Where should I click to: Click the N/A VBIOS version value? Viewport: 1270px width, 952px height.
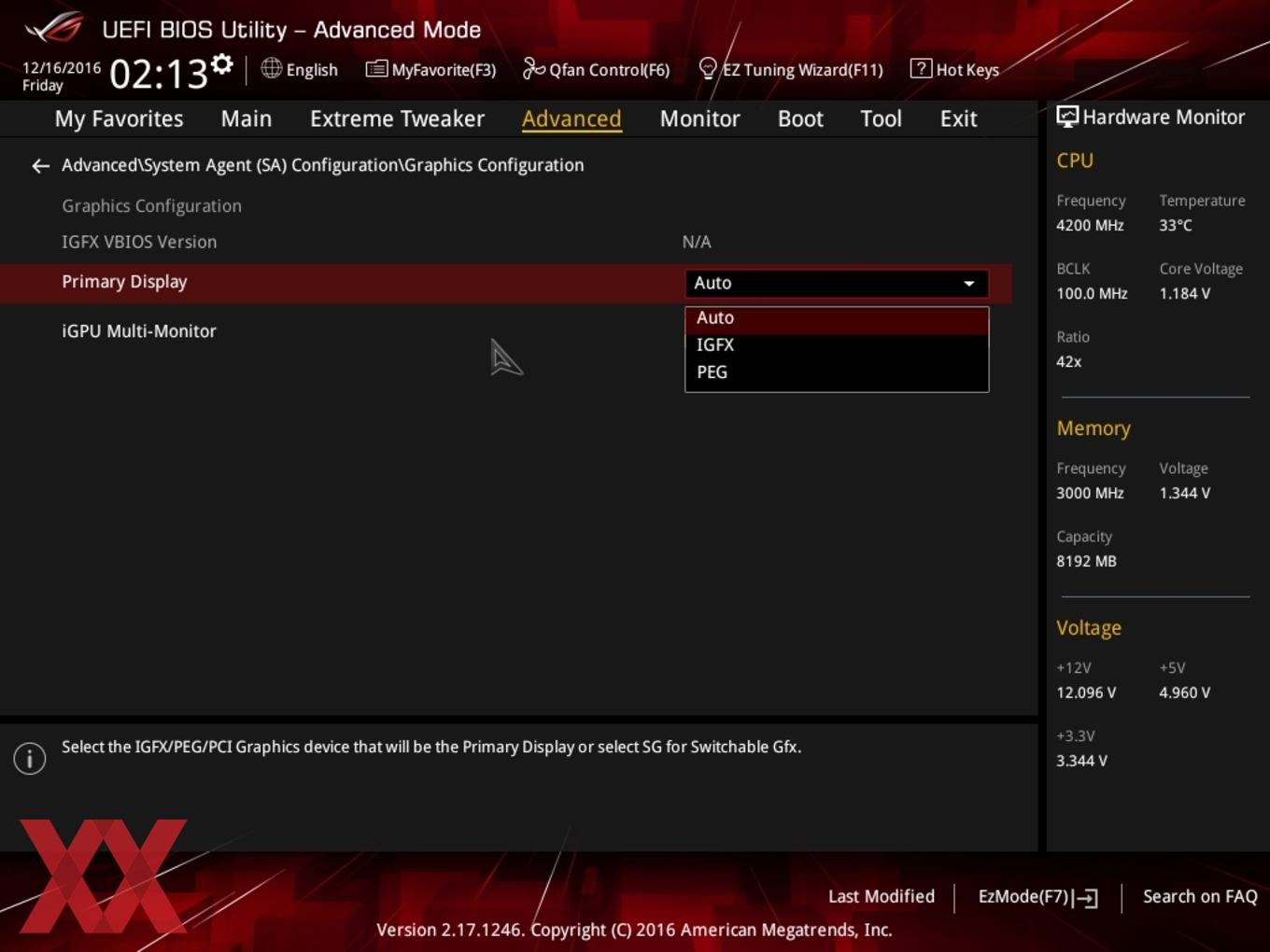coord(697,243)
